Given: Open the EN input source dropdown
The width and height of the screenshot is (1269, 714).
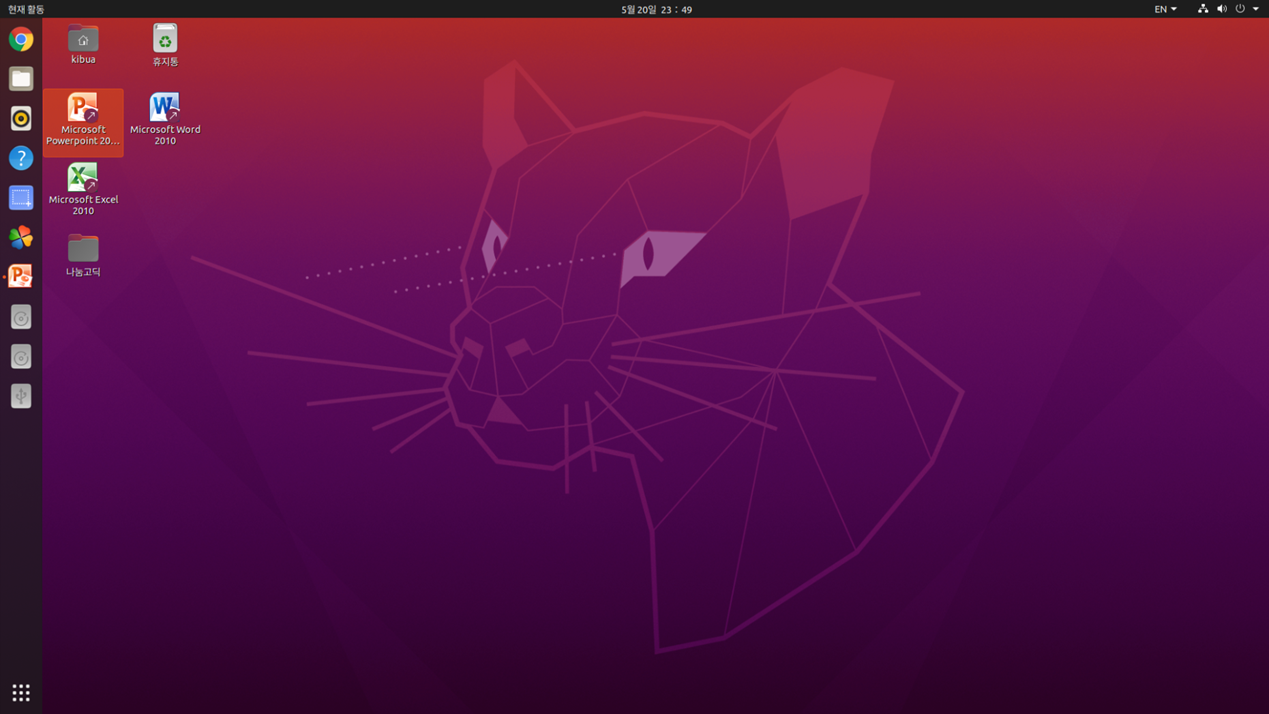Looking at the screenshot, I should pos(1166,9).
